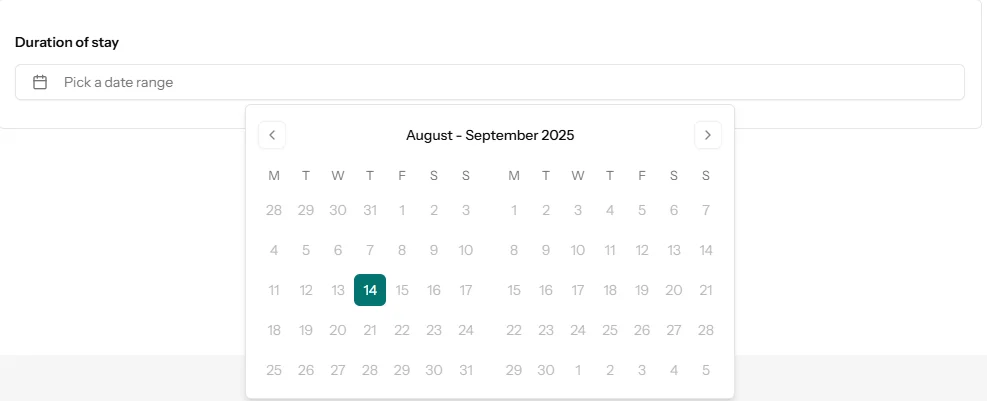This screenshot has height=401, width=987.
Task: Go to previous month with left chevron
Action: click(x=272, y=135)
